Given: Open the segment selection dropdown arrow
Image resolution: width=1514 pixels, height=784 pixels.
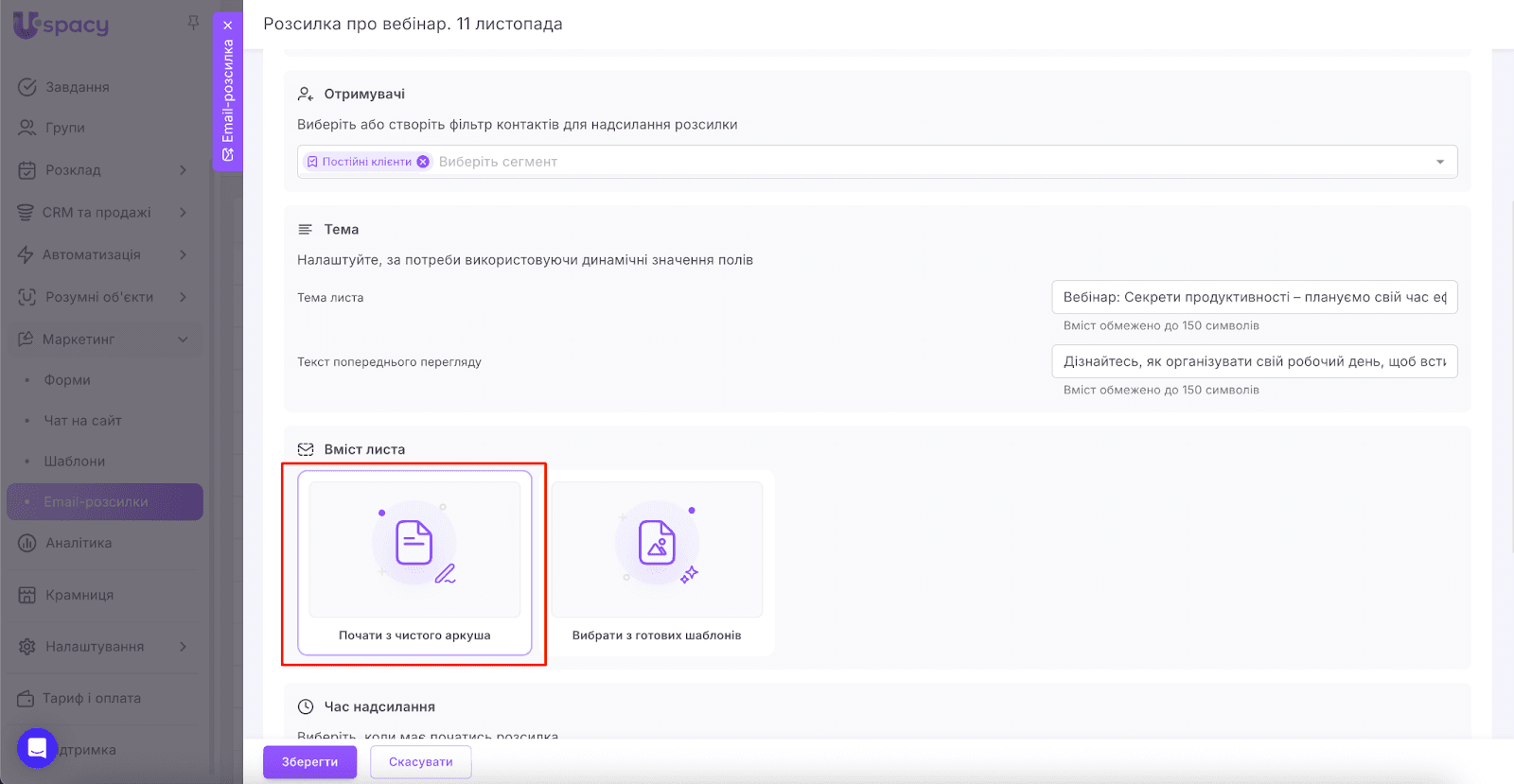Looking at the screenshot, I should [1440, 162].
